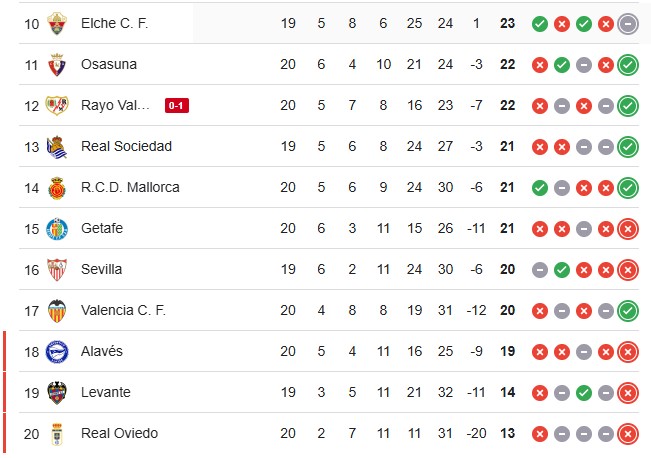Click the R.C.D. Mallorca club crest

pyautogui.click(x=57, y=187)
